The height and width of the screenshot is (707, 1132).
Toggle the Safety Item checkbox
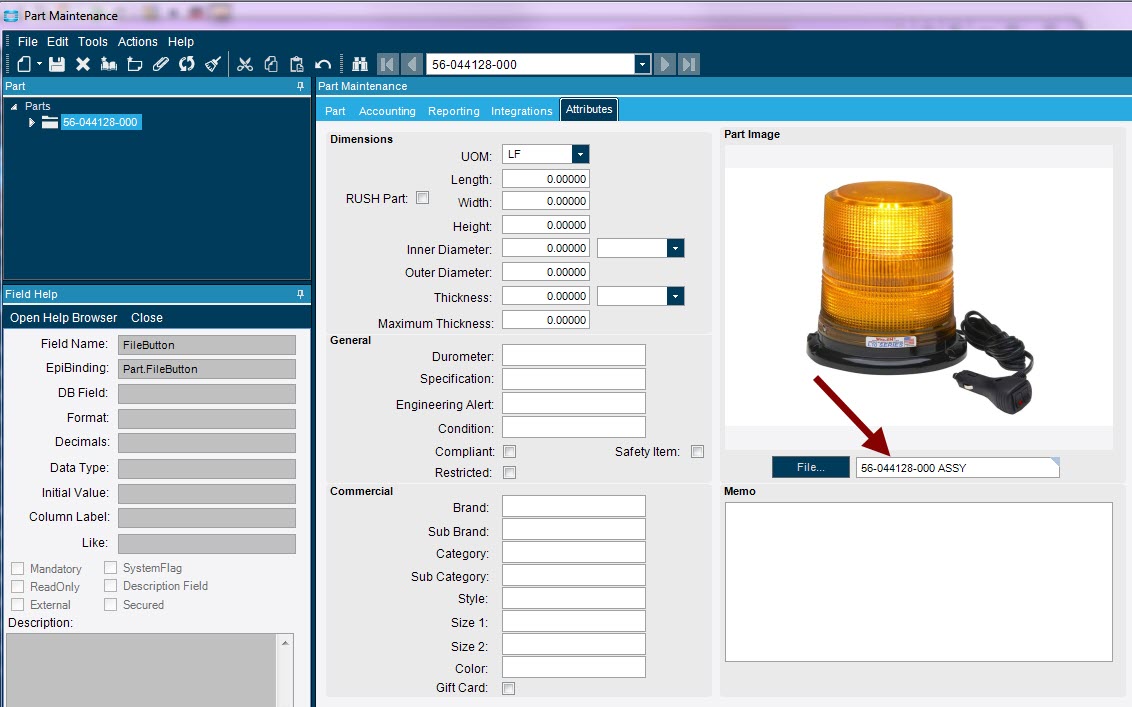tap(697, 452)
